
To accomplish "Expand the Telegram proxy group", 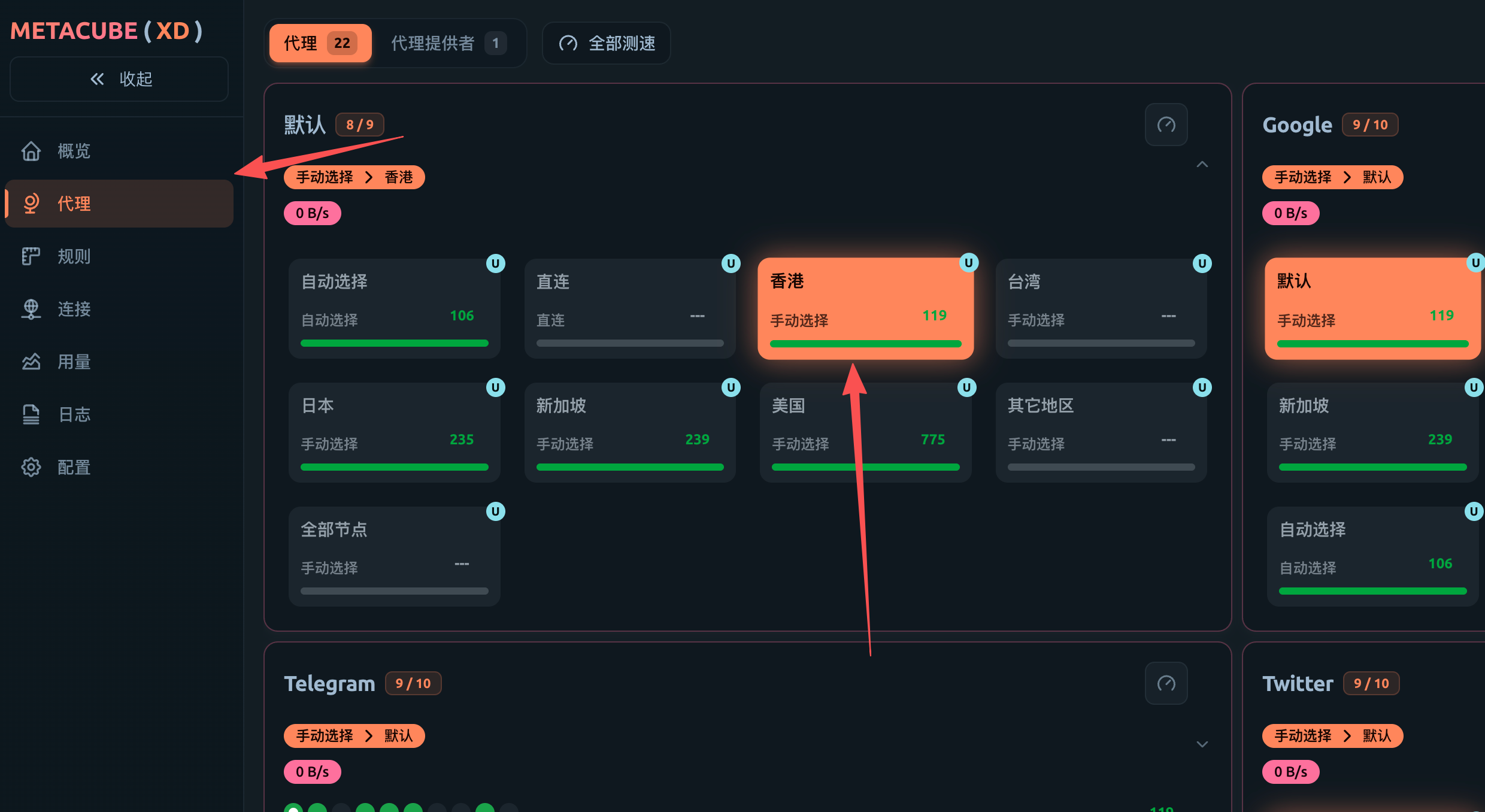I will (1202, 744).
